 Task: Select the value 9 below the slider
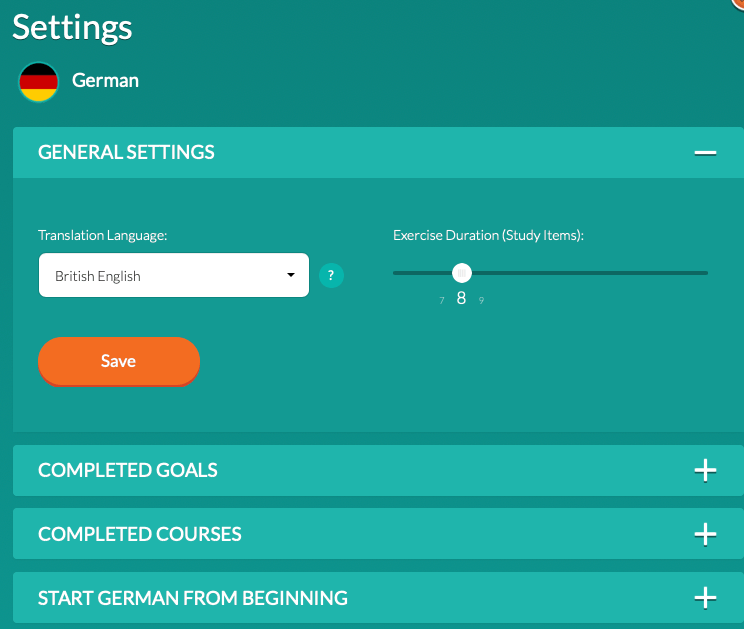pyautogui.click(x=481, y=300)
